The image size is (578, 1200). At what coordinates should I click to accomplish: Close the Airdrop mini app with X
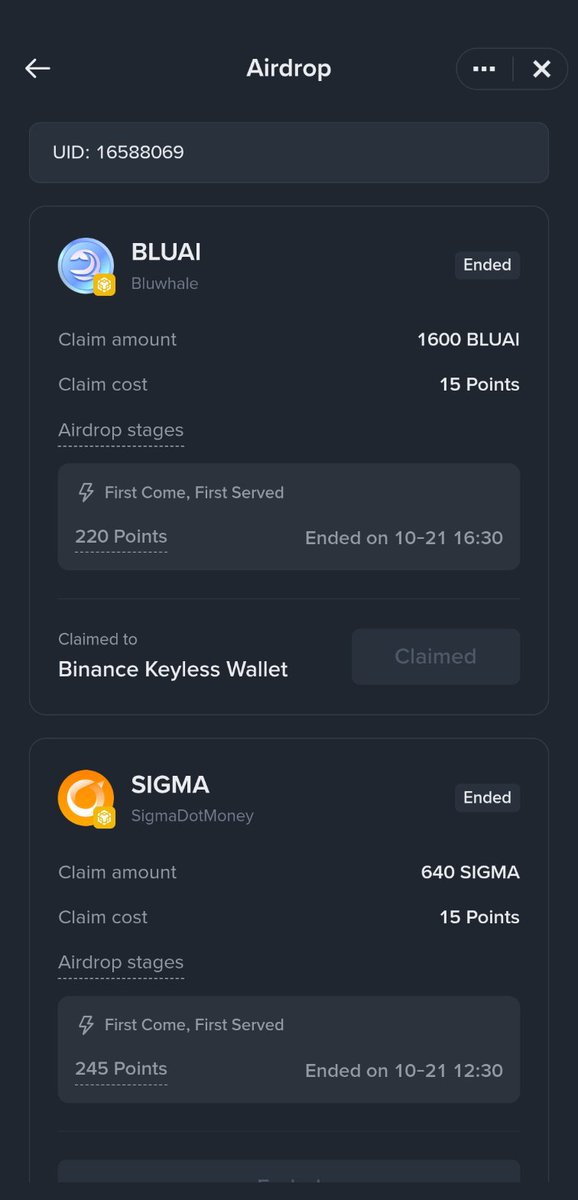(541, 69)
